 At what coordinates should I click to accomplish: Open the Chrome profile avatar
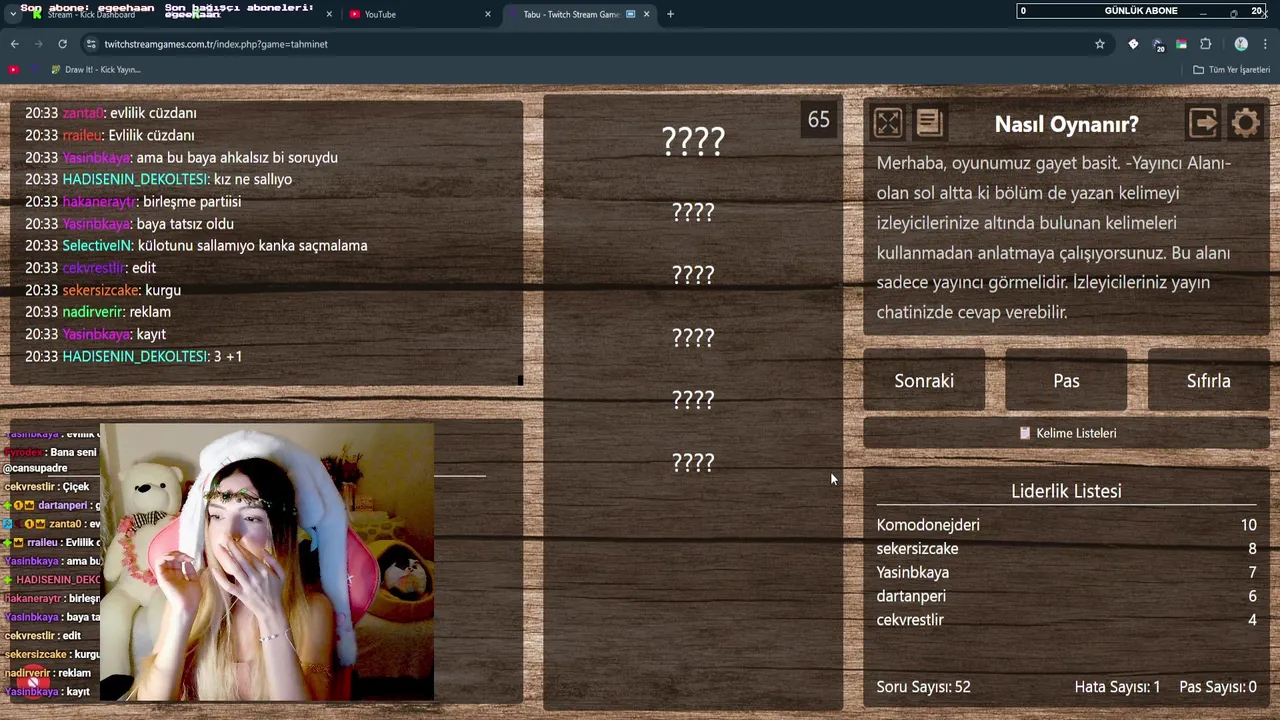tap(1241, 44)
